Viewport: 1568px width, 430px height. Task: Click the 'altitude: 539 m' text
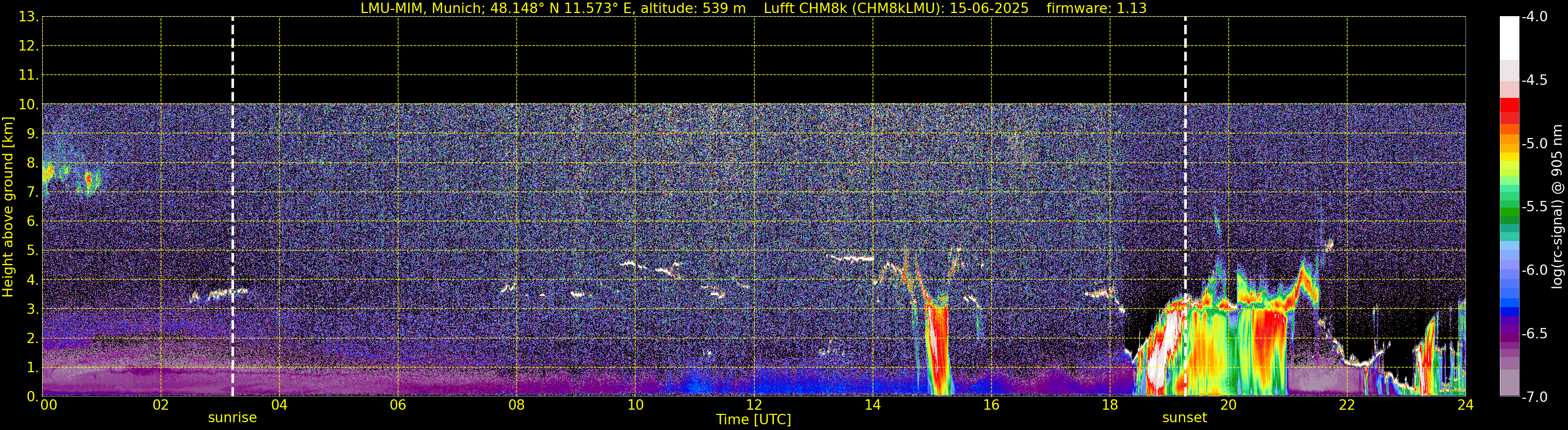[x=693, y=8]
